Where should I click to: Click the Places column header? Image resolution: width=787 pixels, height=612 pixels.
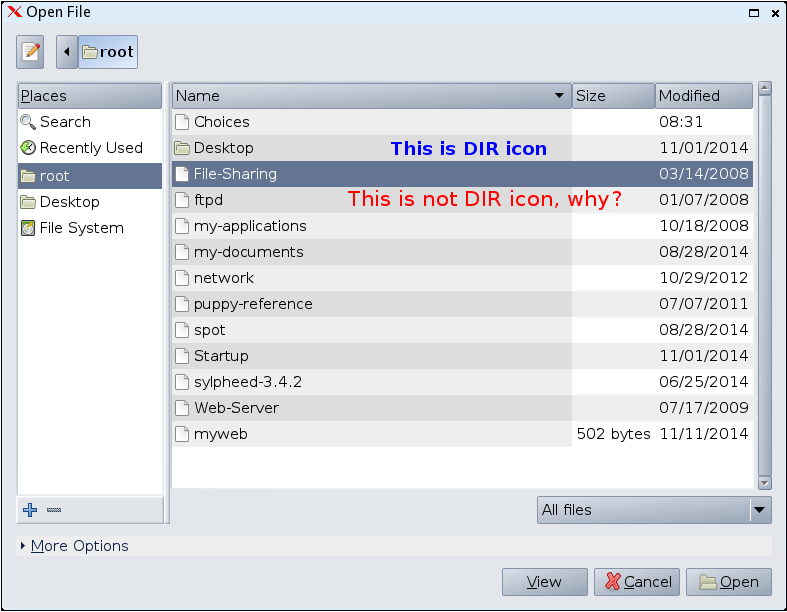coord(90,96)
